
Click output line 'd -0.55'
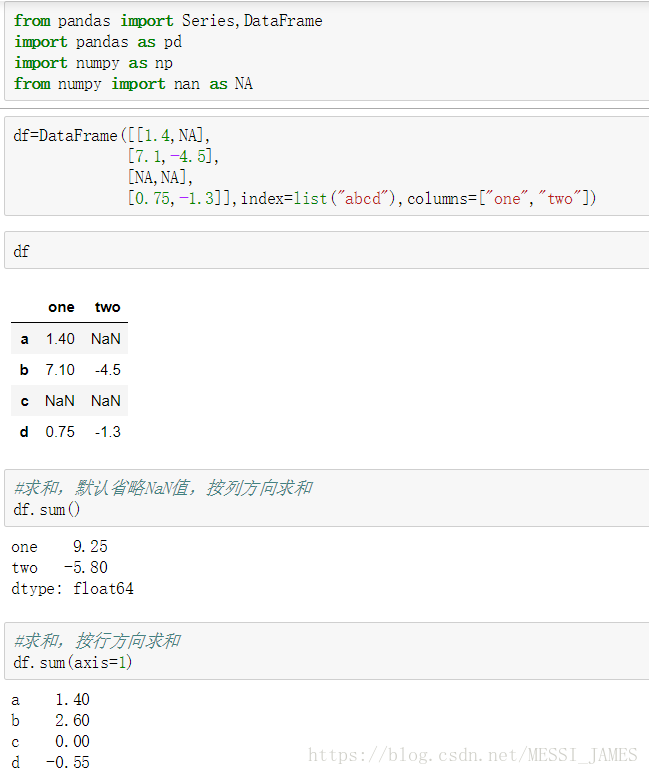[x=50, y=763]
